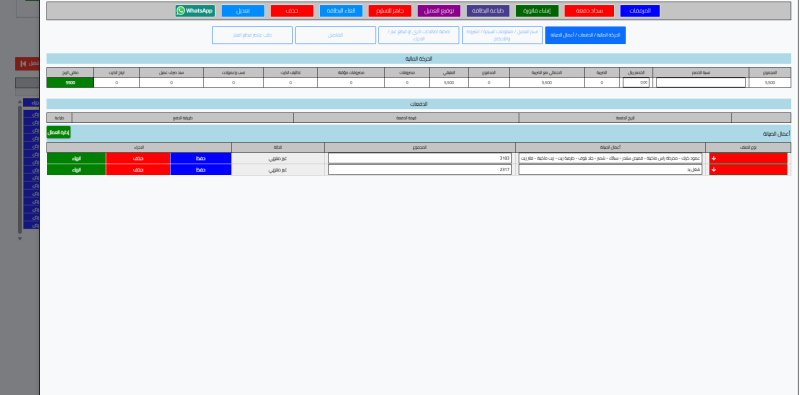
Task: Click the blue حفظ button for row 2317
Action: (201, 169)
